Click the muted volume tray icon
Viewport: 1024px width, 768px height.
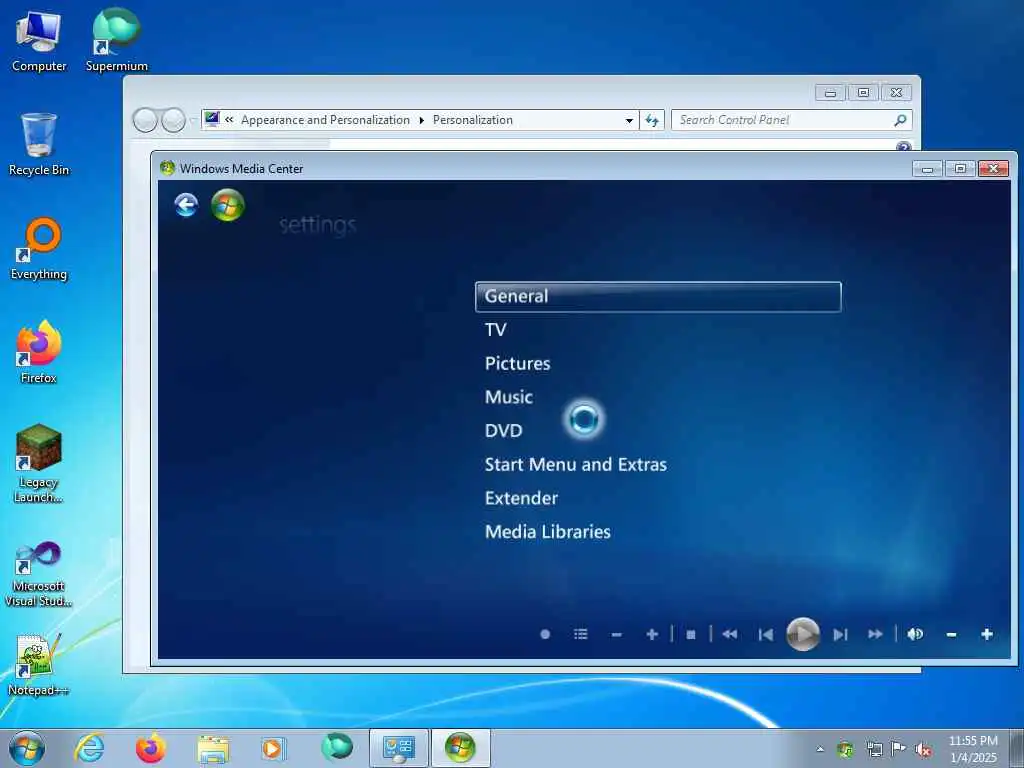[x=923, y=749]
